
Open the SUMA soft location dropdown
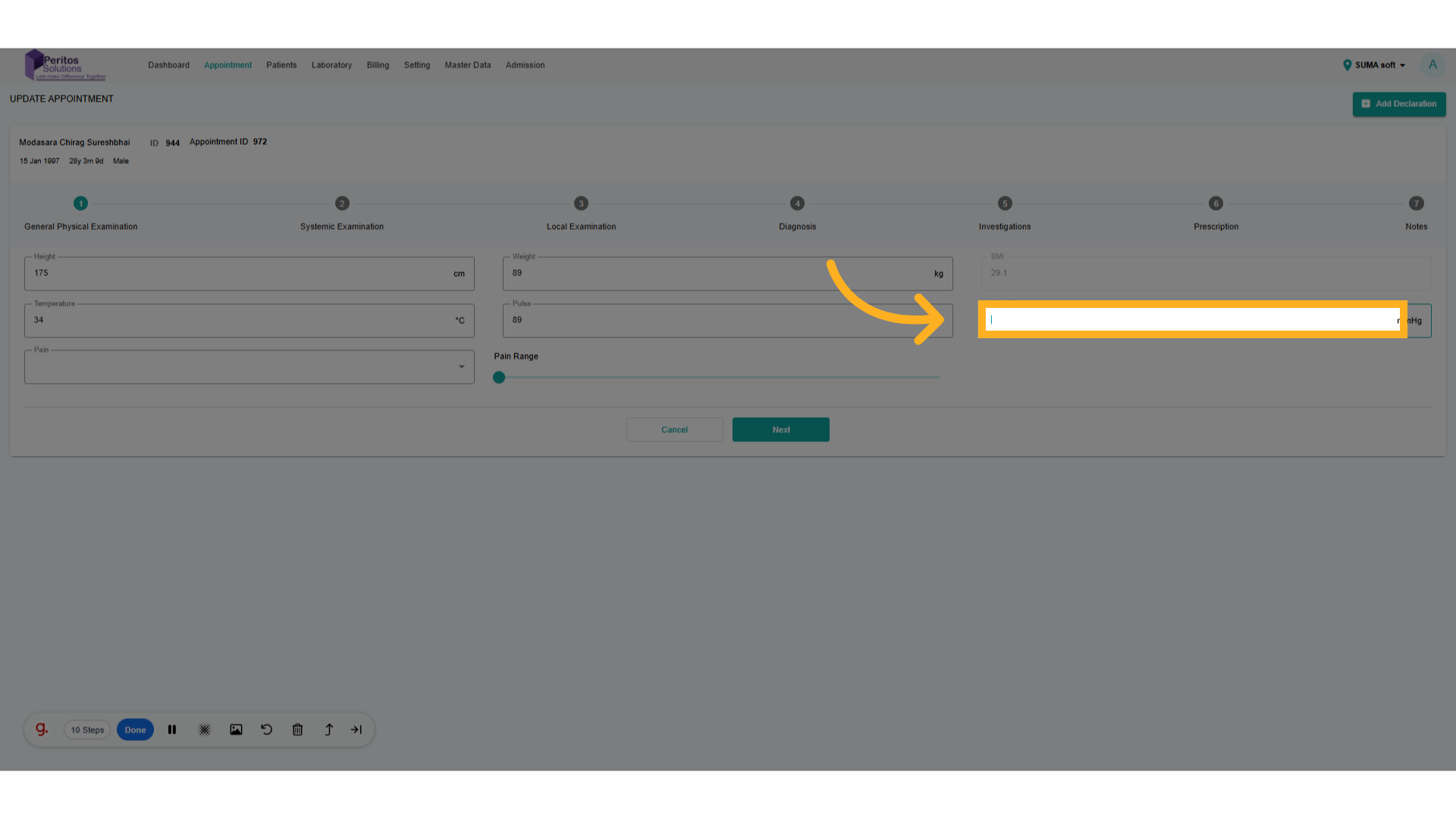[x=1374, y=65]
